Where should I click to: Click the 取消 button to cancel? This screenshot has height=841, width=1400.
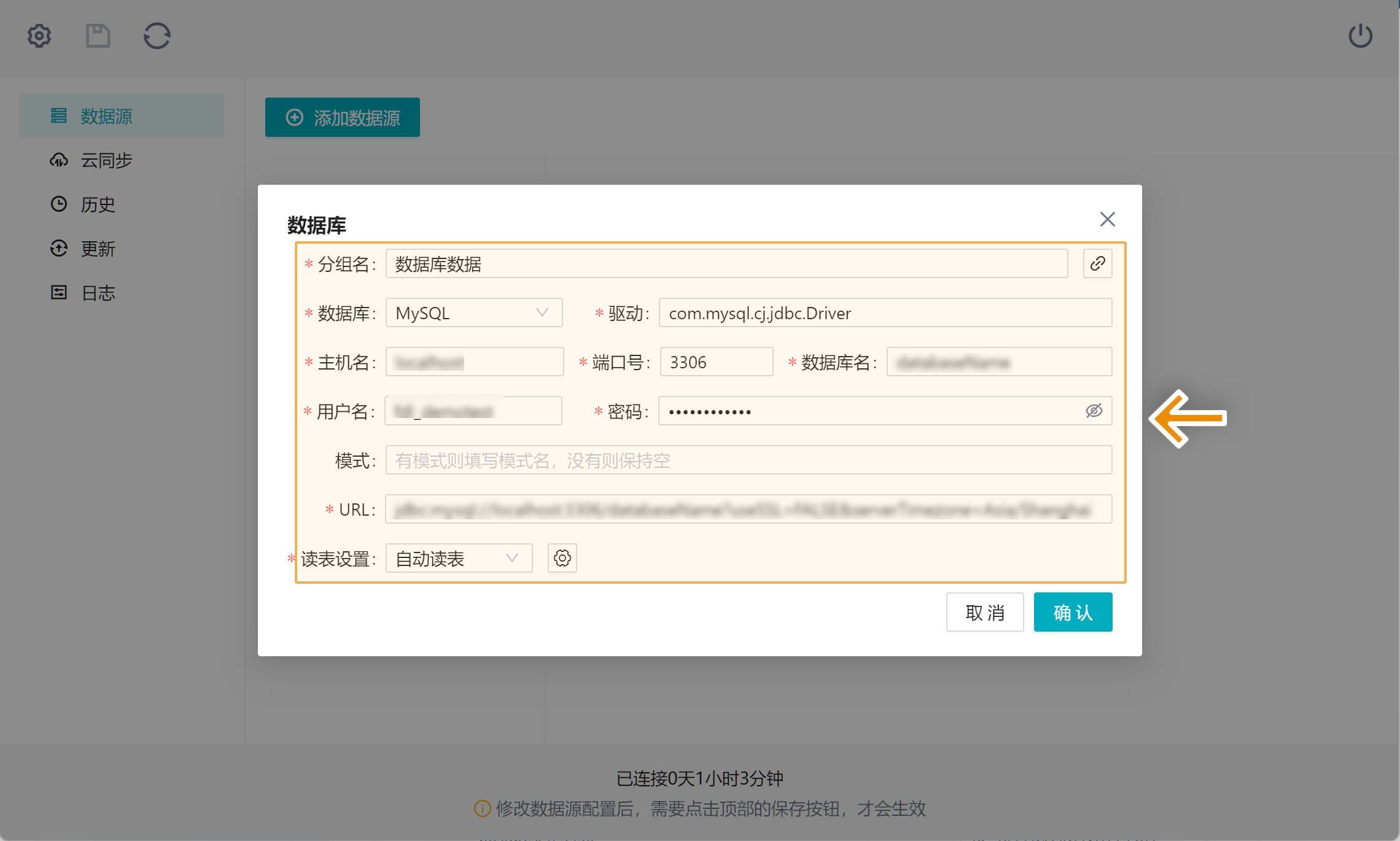coord(984,612)
